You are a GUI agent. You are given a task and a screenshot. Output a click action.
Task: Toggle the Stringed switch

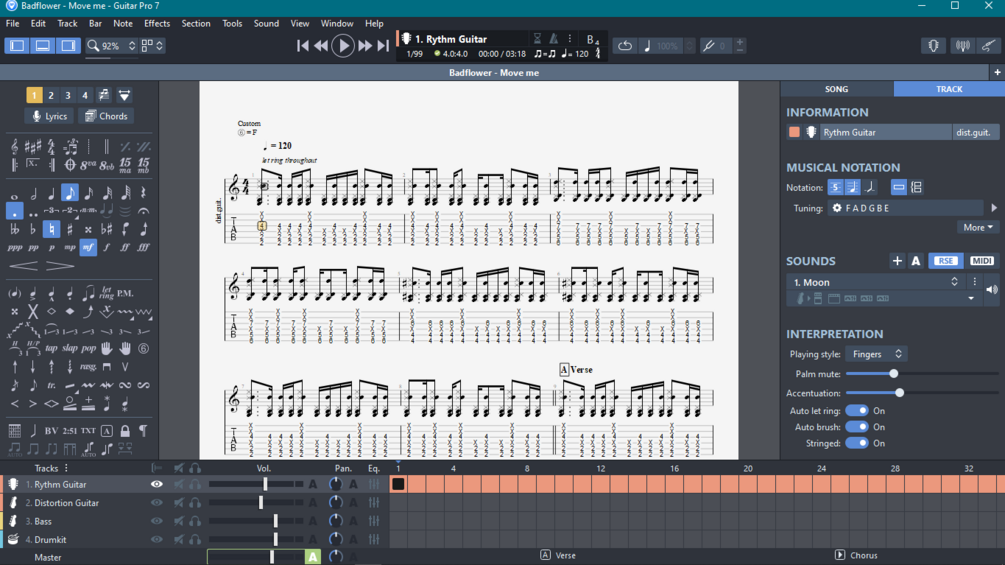[857, 443]
